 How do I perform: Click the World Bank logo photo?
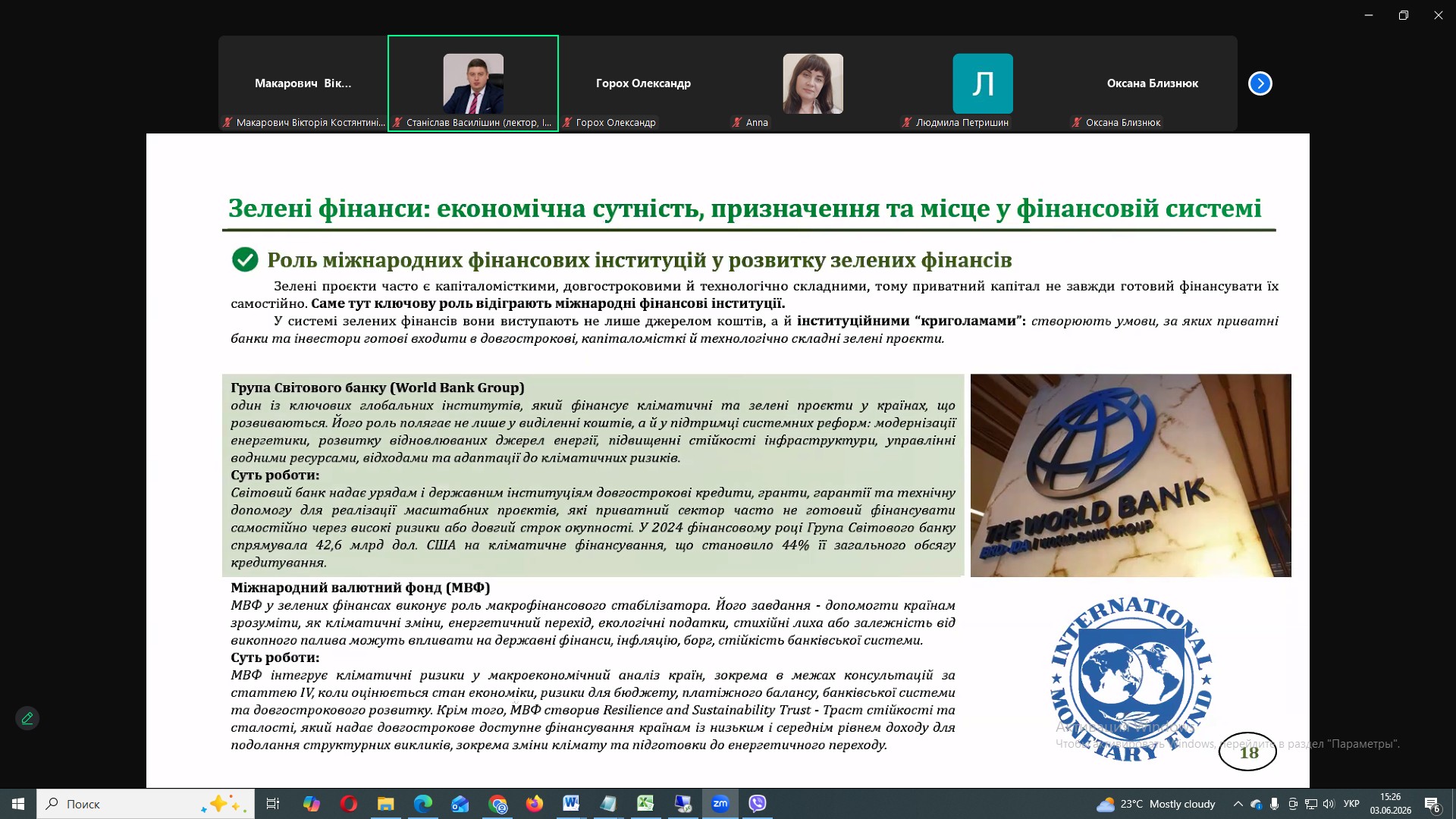point(1131,475)
